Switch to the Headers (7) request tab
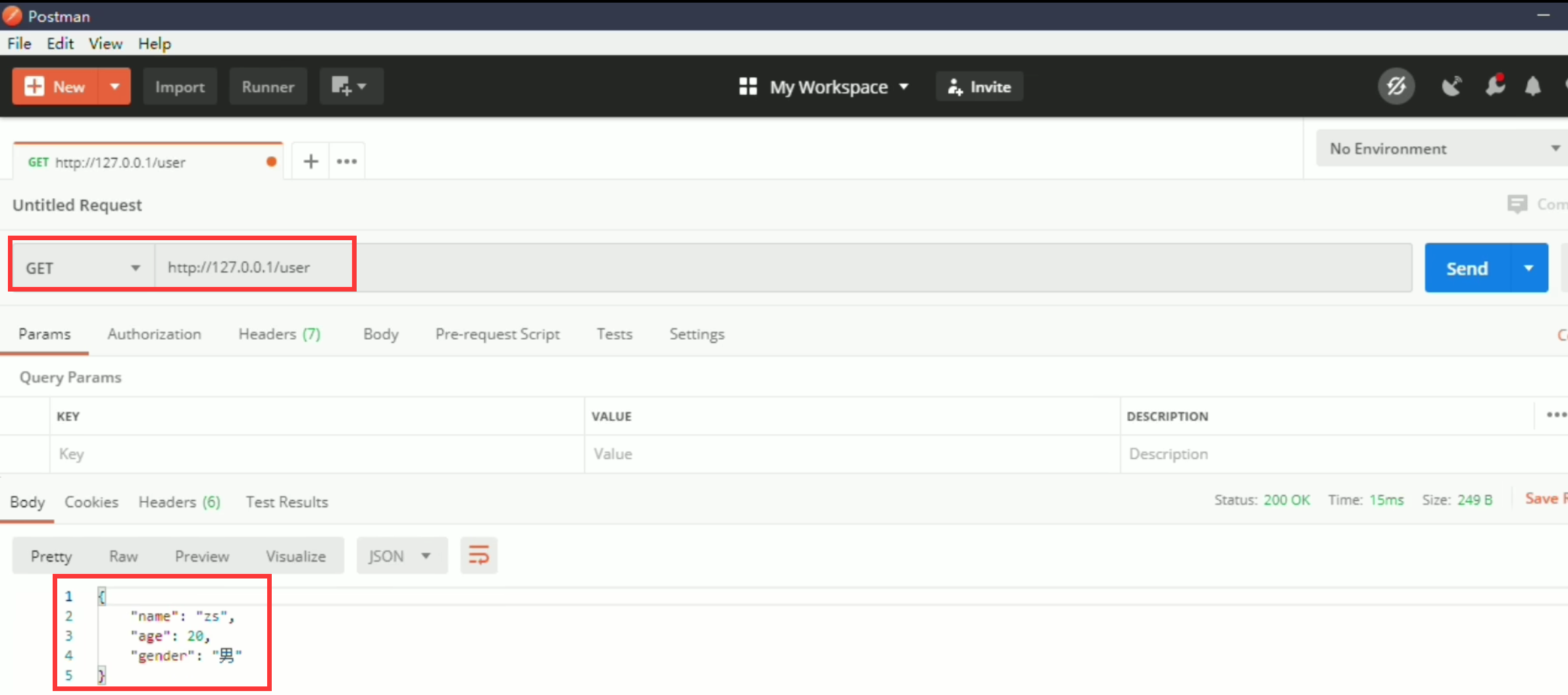Screen dimensions: 1568x695 [x=279, y=334]
